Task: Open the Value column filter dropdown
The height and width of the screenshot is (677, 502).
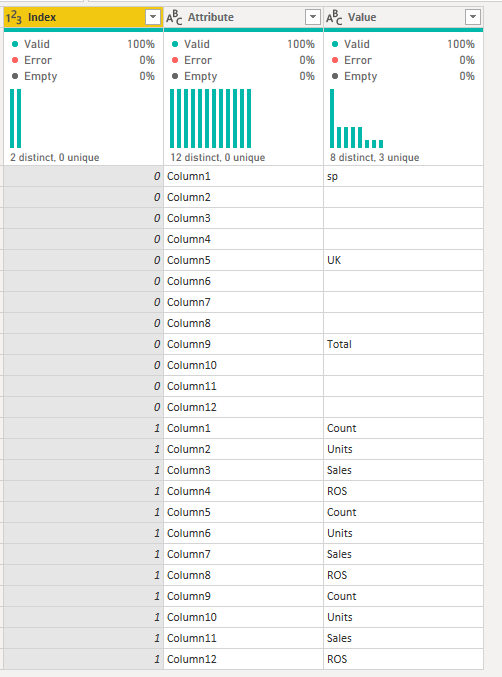Action: tap(473, 17)
